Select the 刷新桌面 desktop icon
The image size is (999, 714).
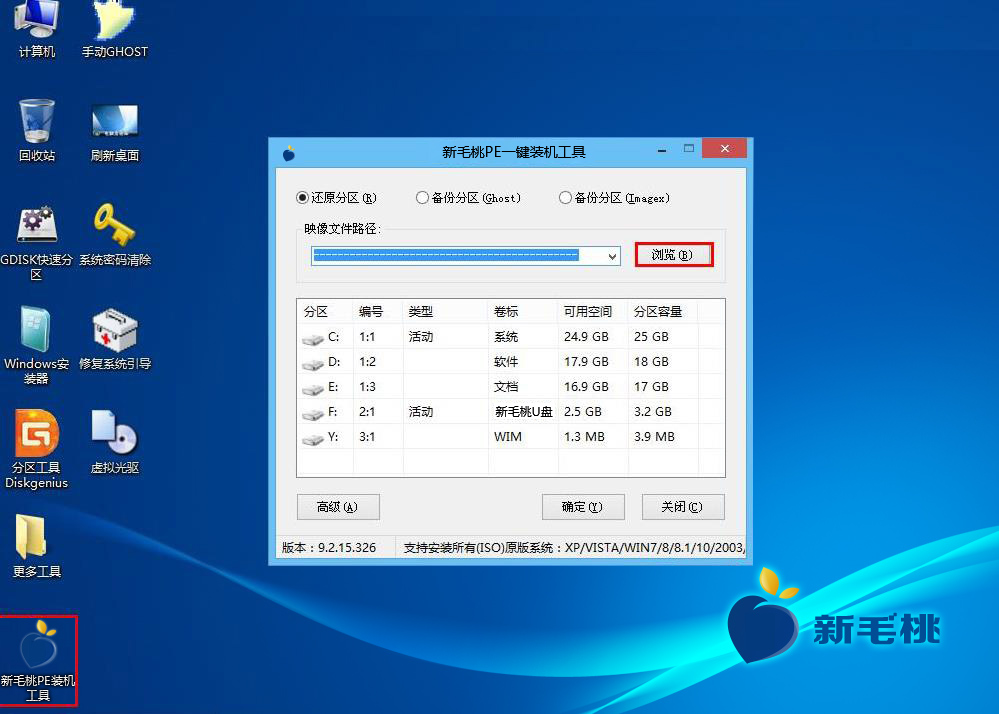point(115,131)
